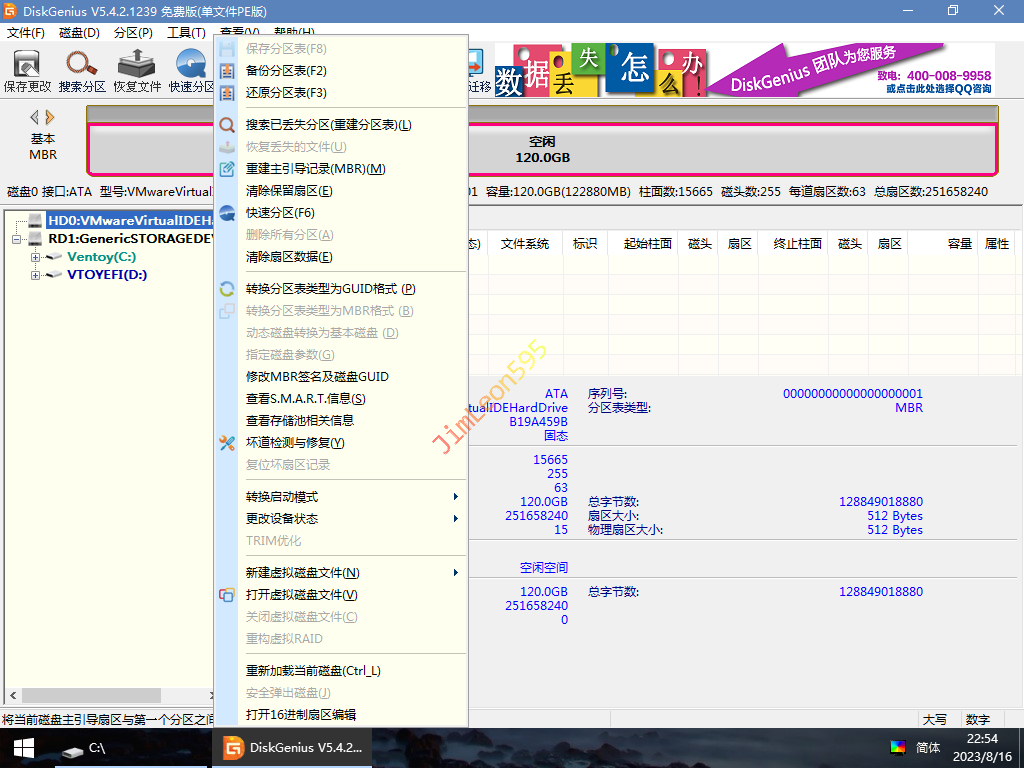Choose Quick Partition (快速分区) F6 entry
Image resolution: width=1024 pixels, height=768 pixels.
click(280, 213)
